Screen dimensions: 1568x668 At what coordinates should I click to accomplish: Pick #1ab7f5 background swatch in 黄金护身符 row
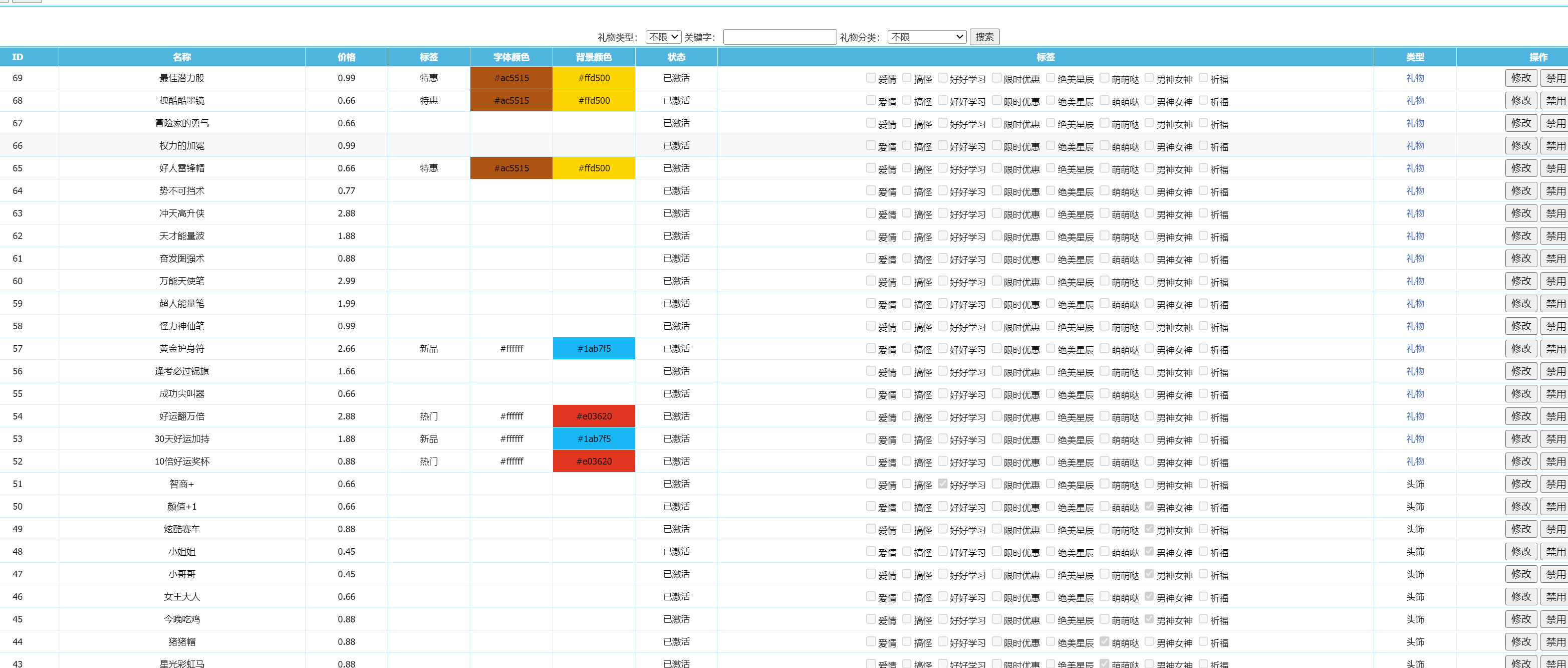tap(594, 348)
